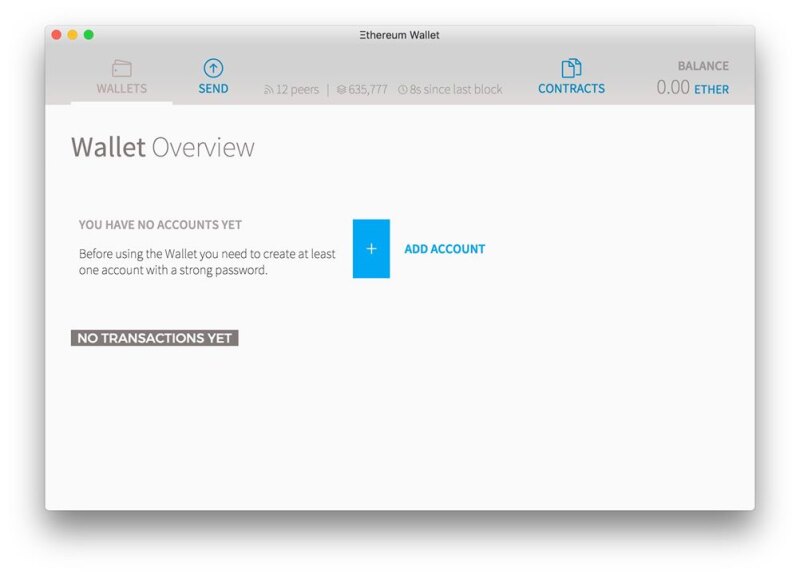
Task: Click the Send arrow icon
Action: coord(213,68)
